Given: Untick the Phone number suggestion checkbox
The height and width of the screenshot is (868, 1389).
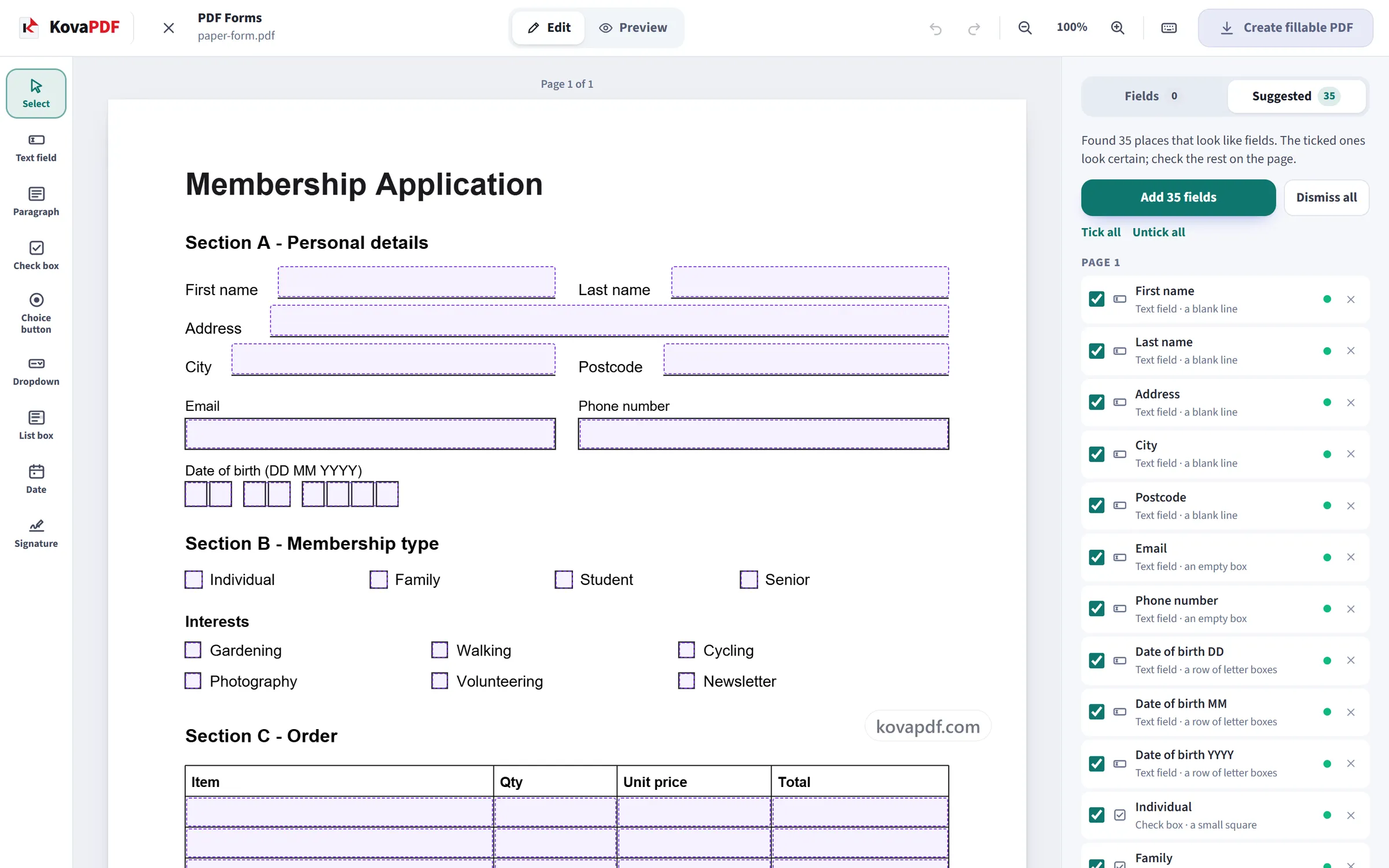Looking at the screenshot, I should pos(1097,609).
